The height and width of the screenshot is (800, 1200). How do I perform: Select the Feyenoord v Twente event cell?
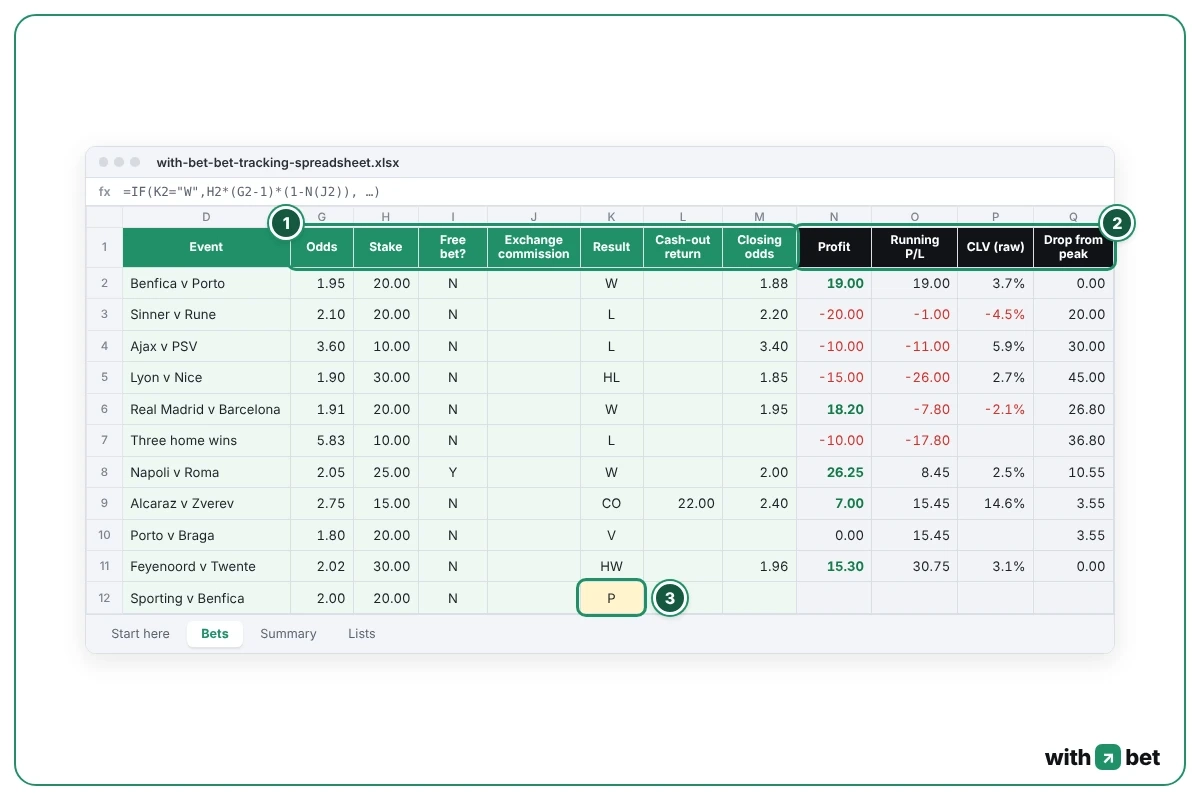click(x=206, y=566)
